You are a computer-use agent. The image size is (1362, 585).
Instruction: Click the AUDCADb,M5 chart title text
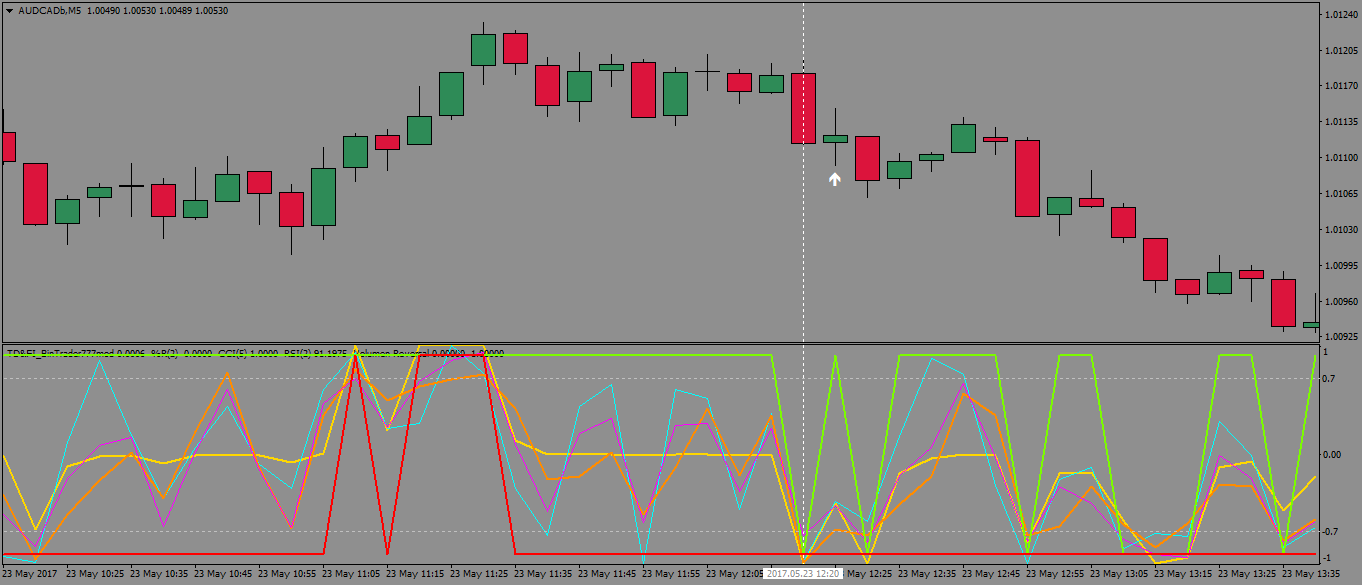51,10
